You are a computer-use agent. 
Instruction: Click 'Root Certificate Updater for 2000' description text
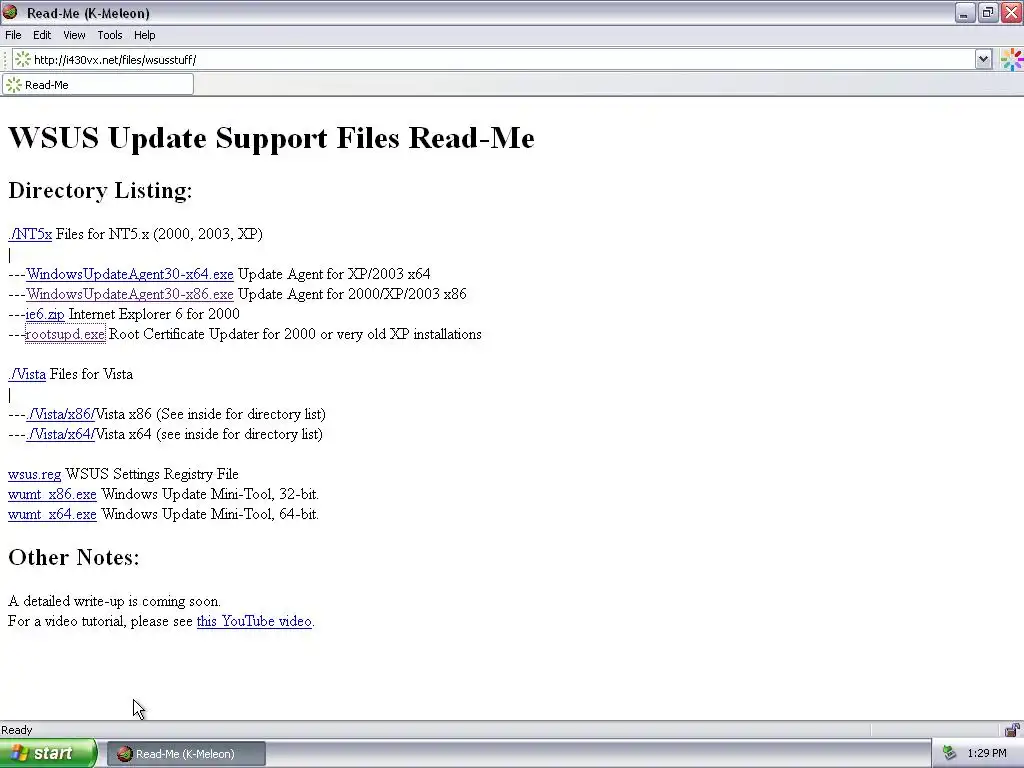tap(295, 334)
